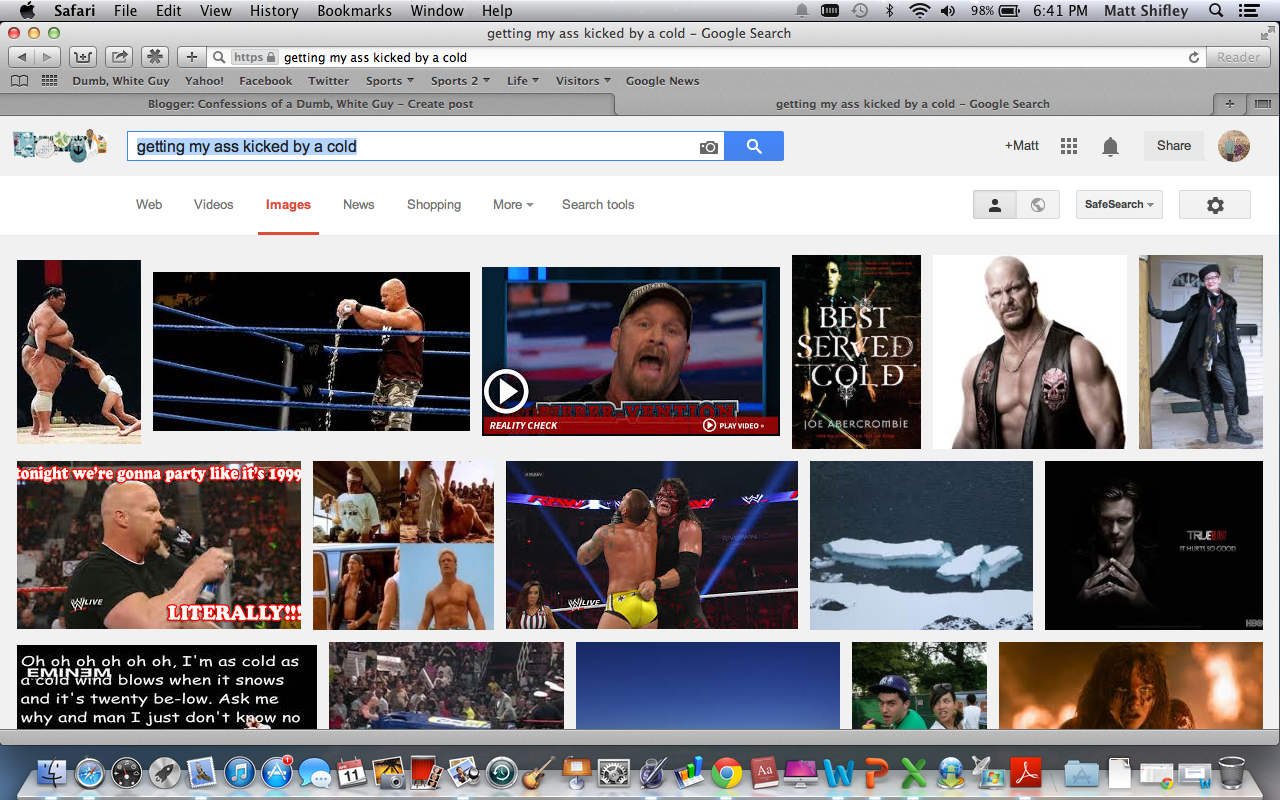Open a new tab with the plus button beside the address bar
1280x800 pixels.
192,57
